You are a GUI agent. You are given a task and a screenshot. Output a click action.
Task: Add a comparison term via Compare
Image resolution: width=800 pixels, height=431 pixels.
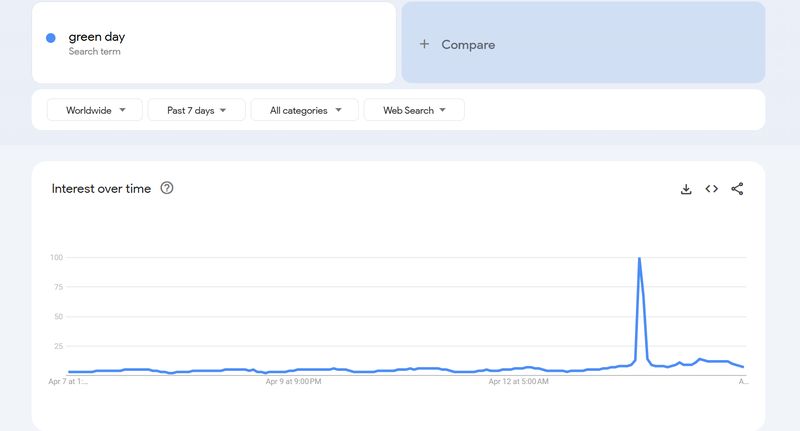coord(583,43)
